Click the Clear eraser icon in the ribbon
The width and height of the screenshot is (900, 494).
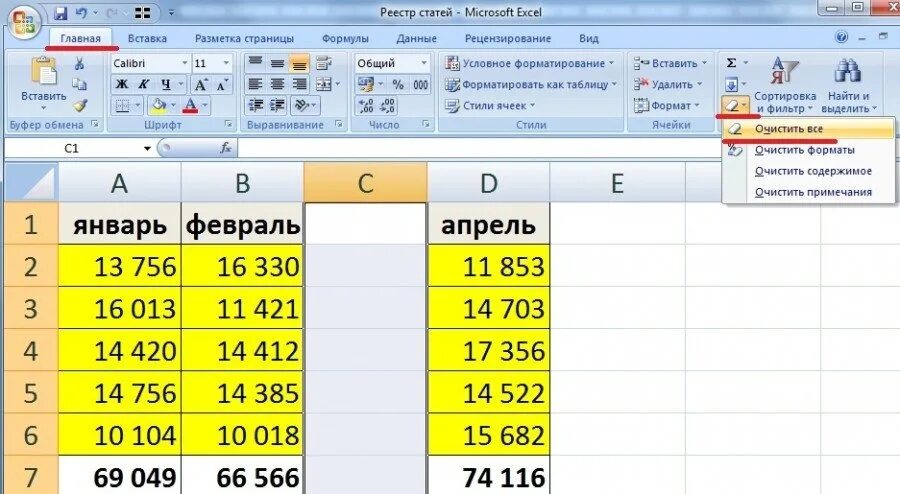pyautogui.click(x=731, y=106)
